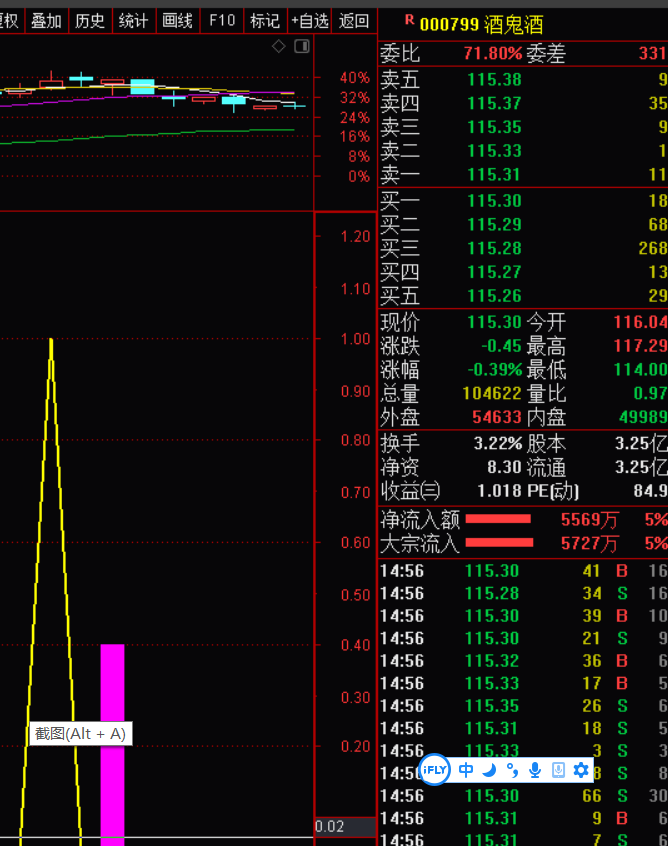Select the 买二 115.29 order row
668x846 pixels.
coord(523,224)
